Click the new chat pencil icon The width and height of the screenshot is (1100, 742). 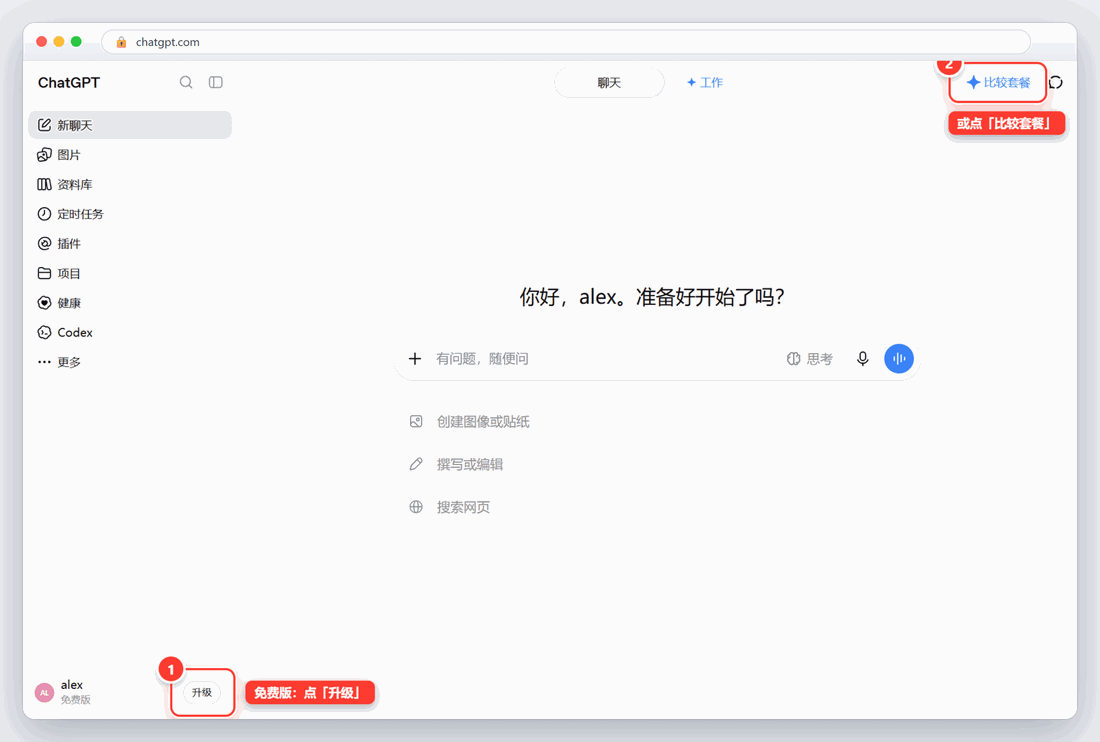coord(44,125)
